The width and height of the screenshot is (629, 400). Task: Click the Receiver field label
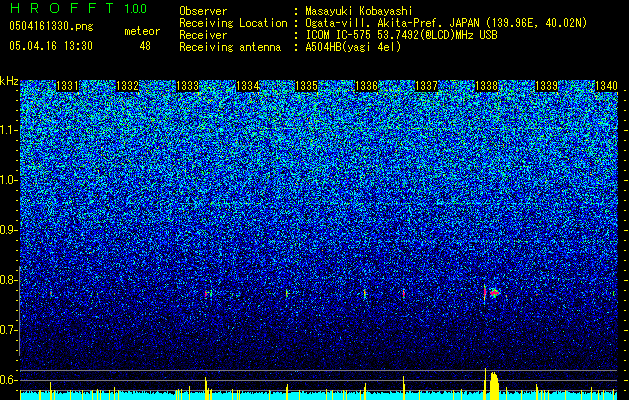203,35
